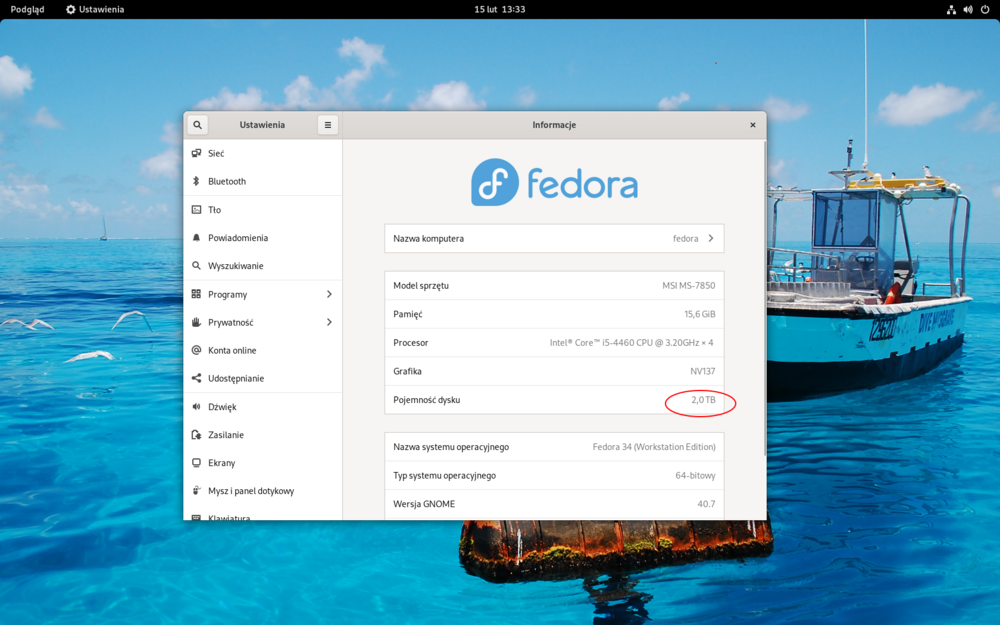Click the Typ systemu operacyjnego label
Viewport: 1000px width, 625px height.
(x=445, y=476)
